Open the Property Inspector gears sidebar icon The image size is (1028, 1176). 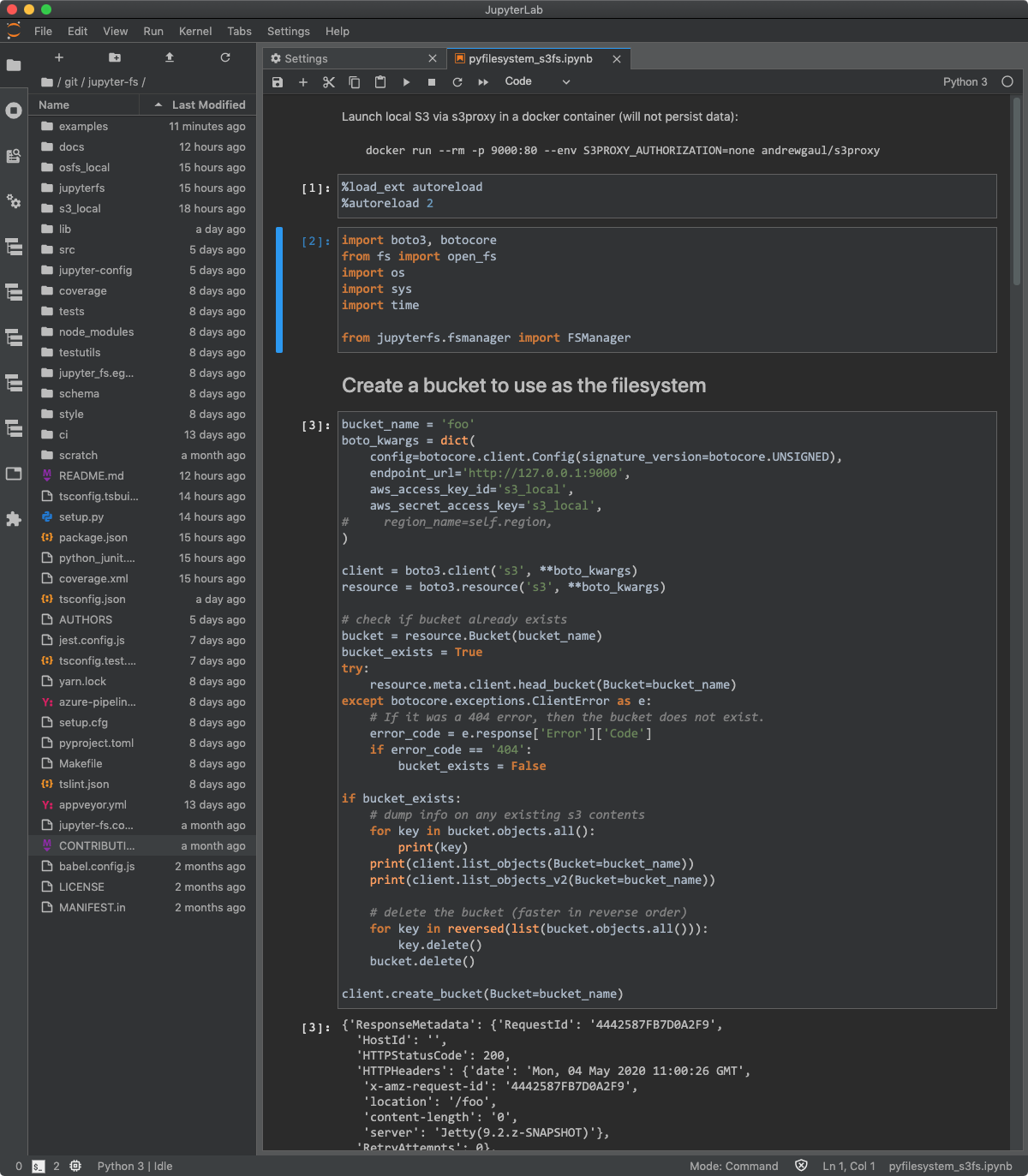click(x=14, y=201)
